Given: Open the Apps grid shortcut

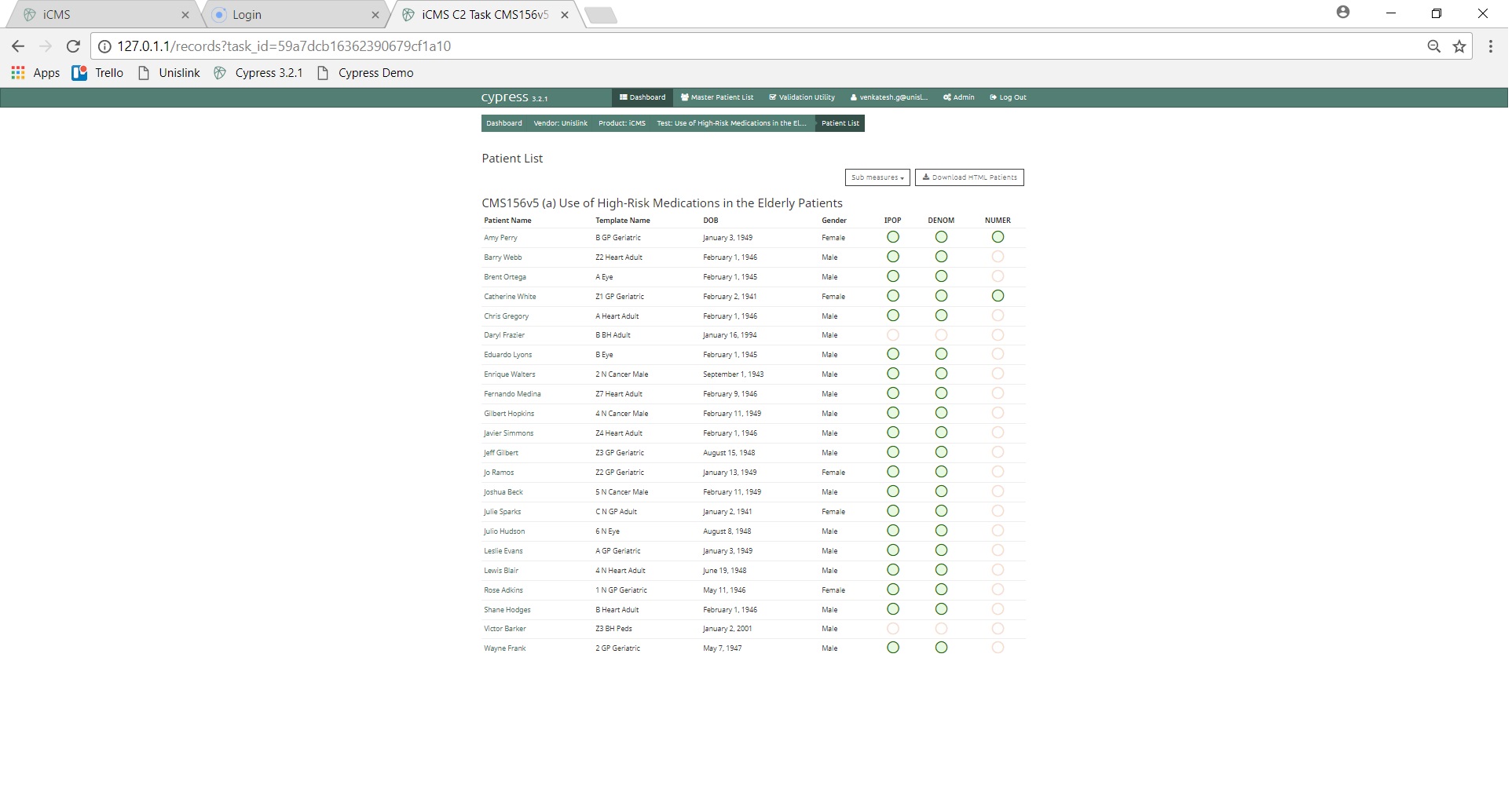Looking at the screenshot, I should click(x=35, y=73).
